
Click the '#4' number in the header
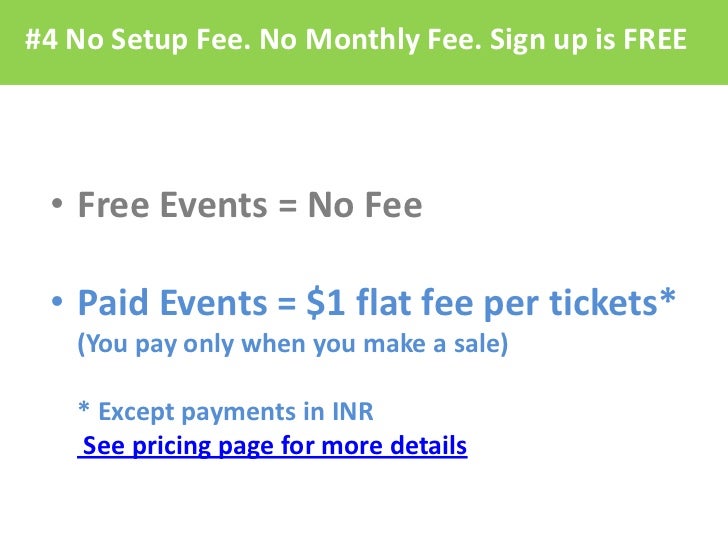(x=42, y=39)
